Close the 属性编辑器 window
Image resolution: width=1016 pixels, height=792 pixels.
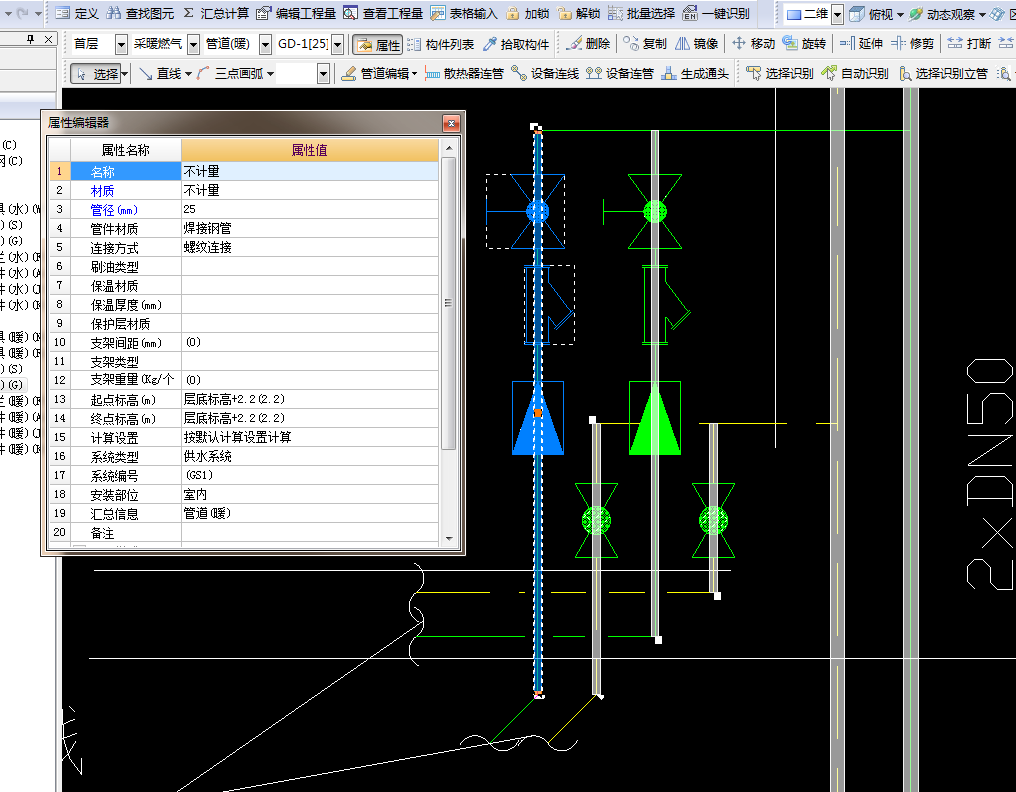451,122
